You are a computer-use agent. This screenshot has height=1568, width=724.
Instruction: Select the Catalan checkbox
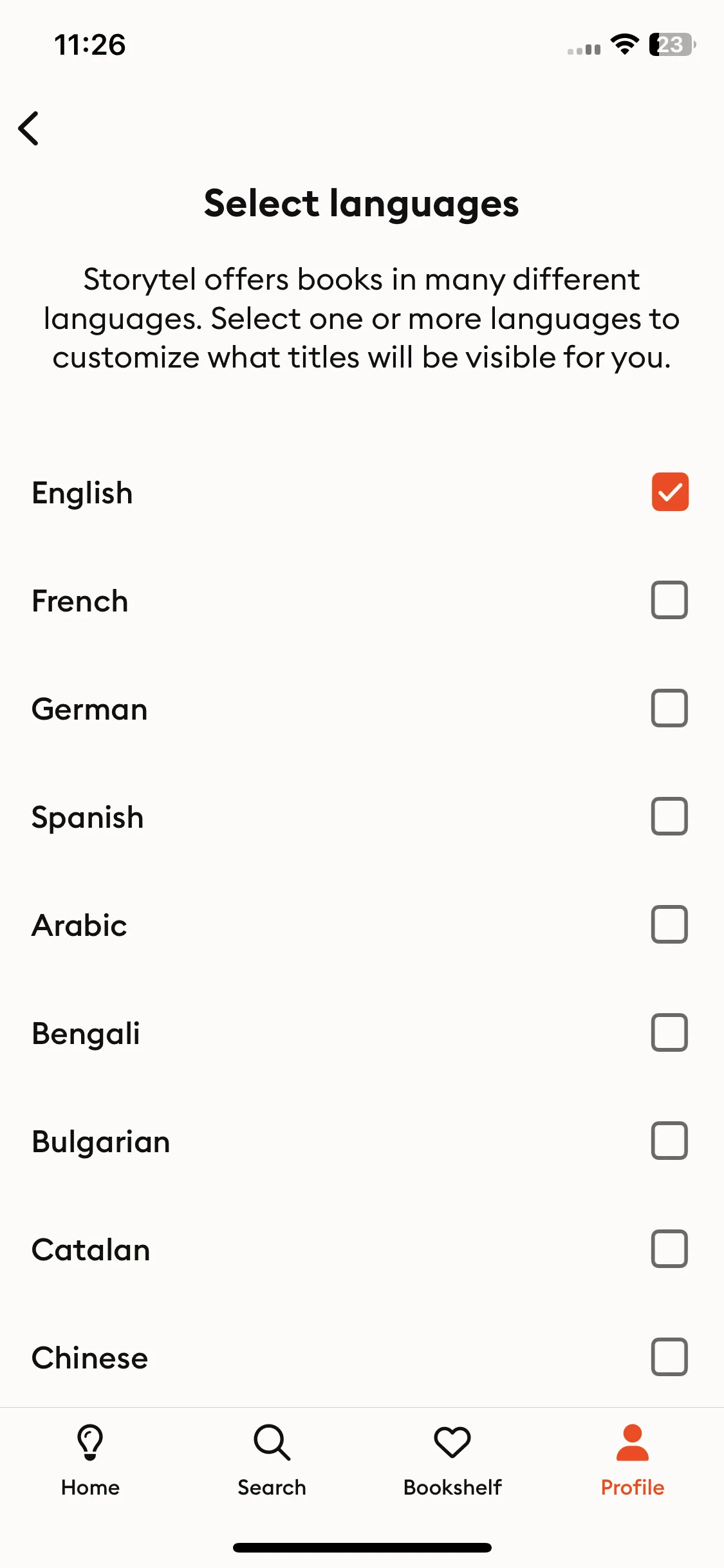point(670,1249)
